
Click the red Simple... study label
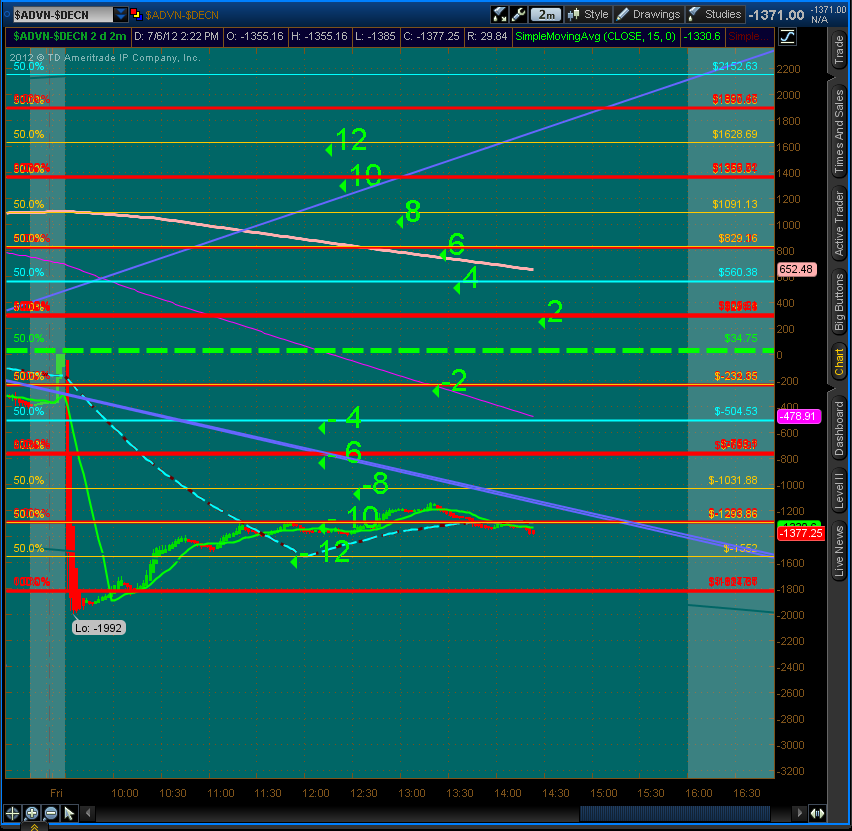click(749, 36)
